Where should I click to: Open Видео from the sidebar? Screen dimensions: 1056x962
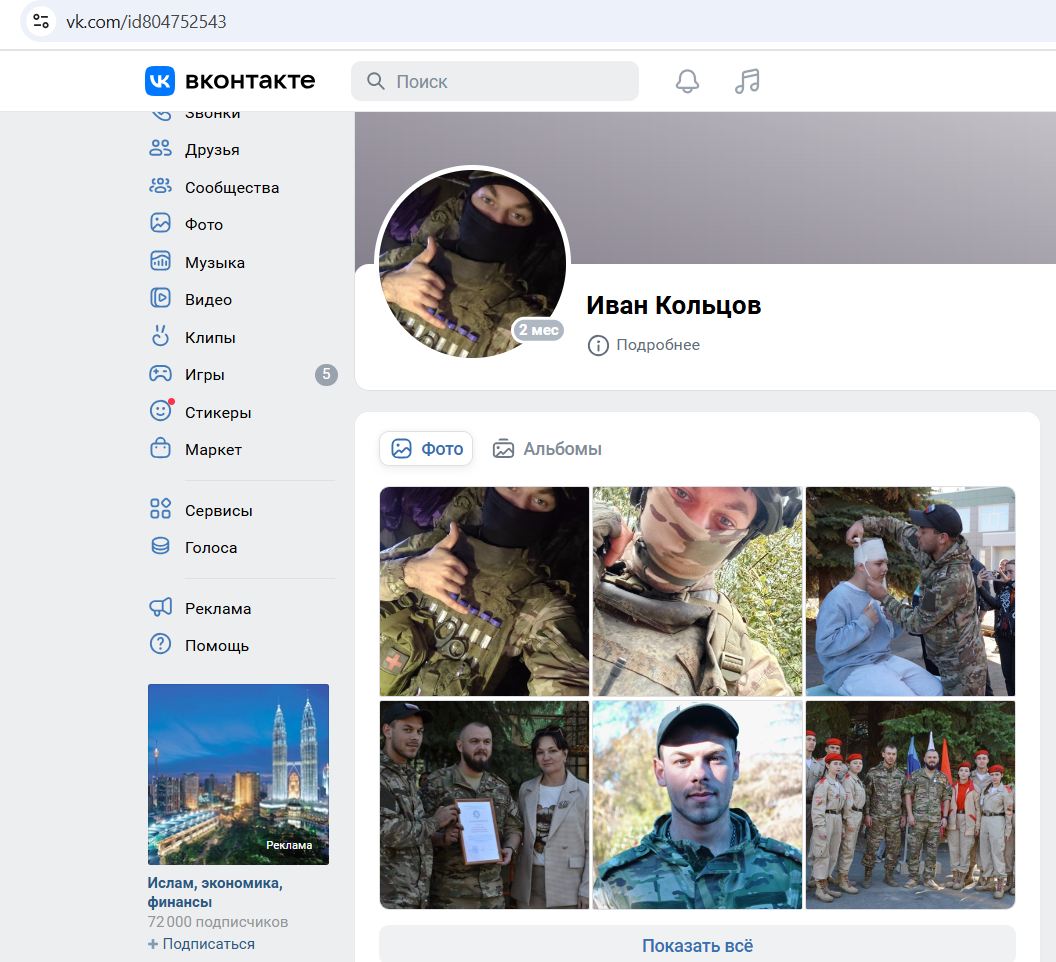(x=207, y=300)
